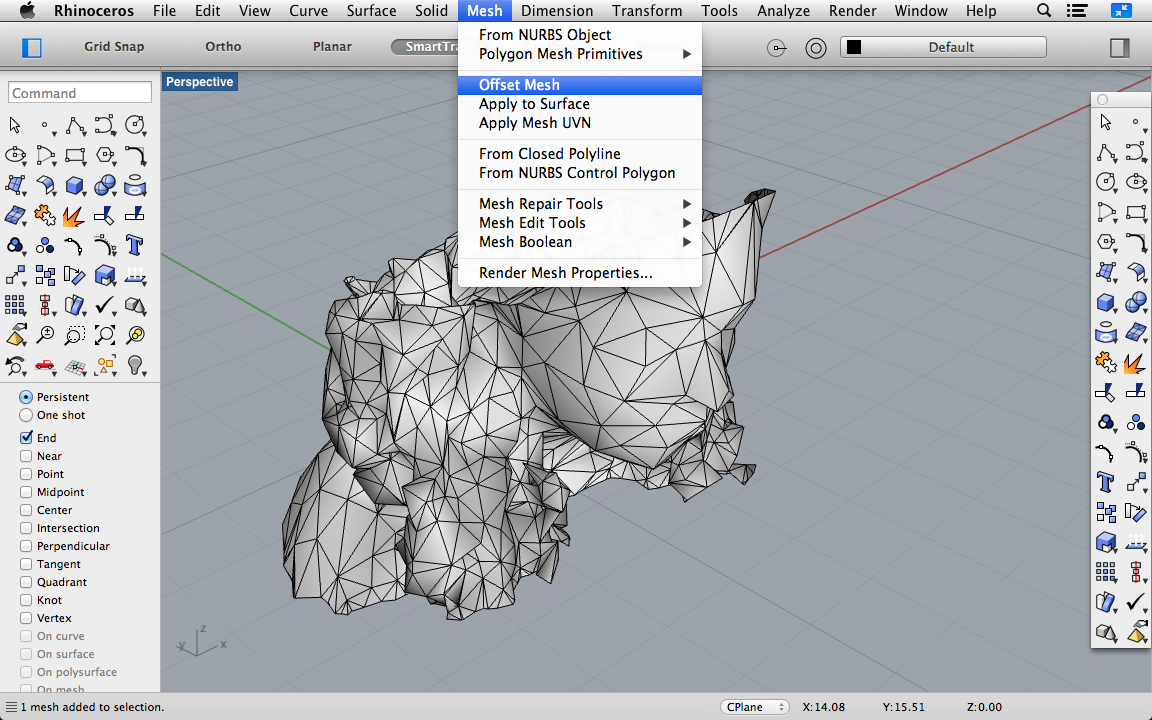Enable the Midpoint object snap
Viewport: 1152px width, 720px height.
pos(26,492)
